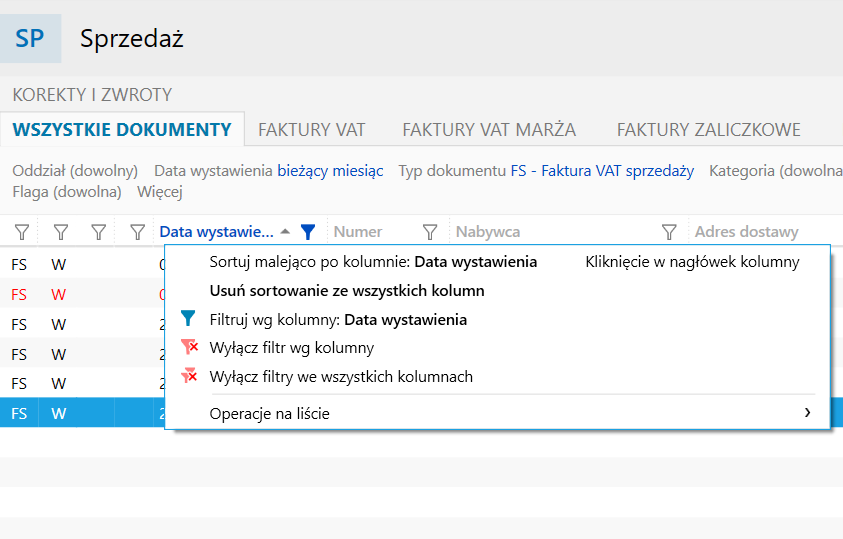Click the blue filter icon on Data wystawienia

tap(308, 232)
